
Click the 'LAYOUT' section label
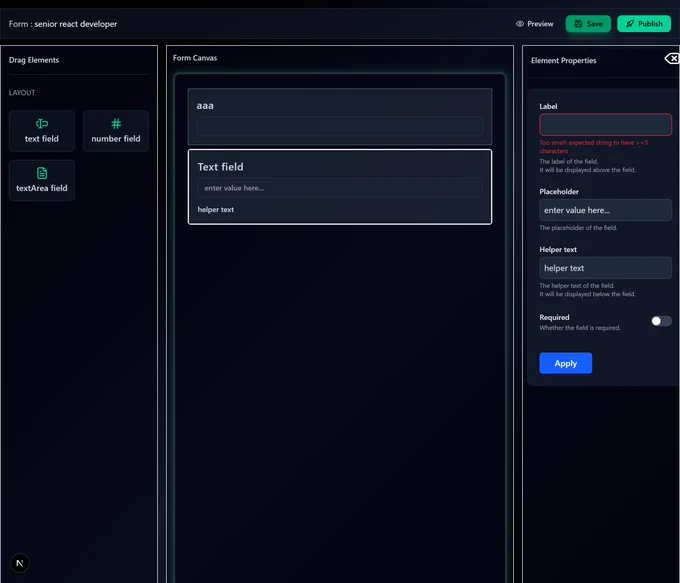click(22, 93)
